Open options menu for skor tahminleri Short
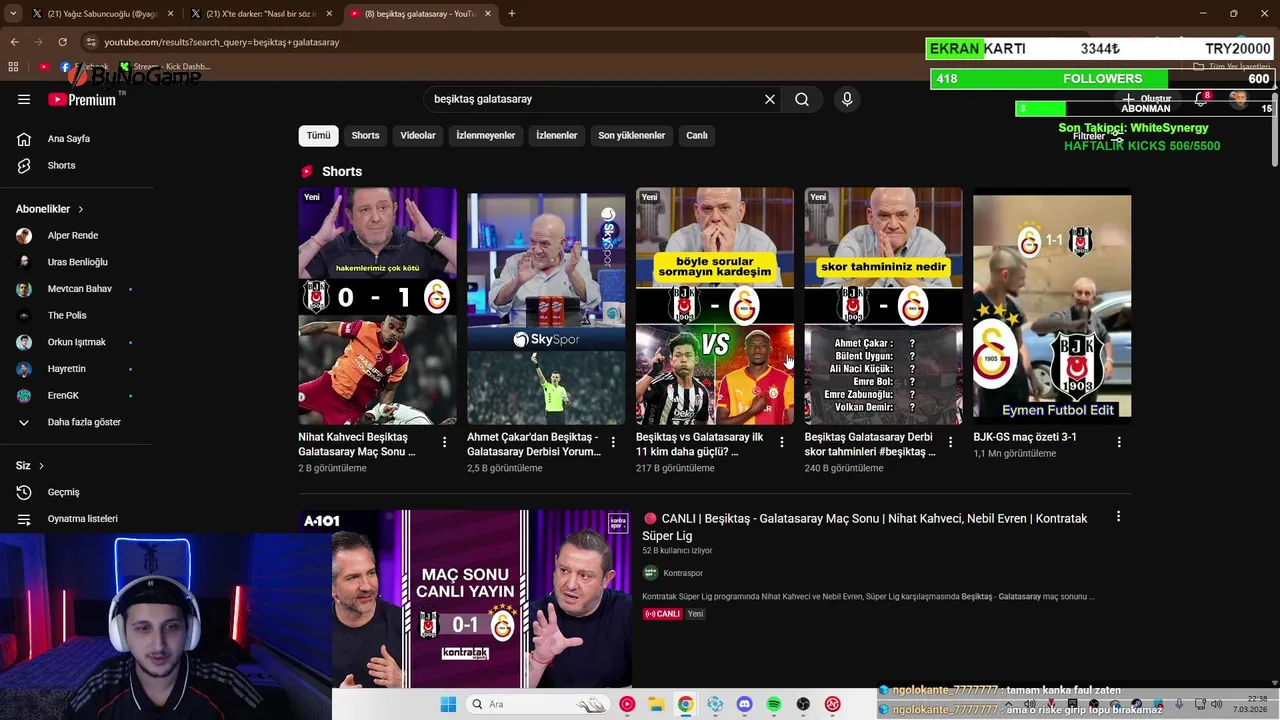The image size is (1280, 720). click(x=950, y=442)
